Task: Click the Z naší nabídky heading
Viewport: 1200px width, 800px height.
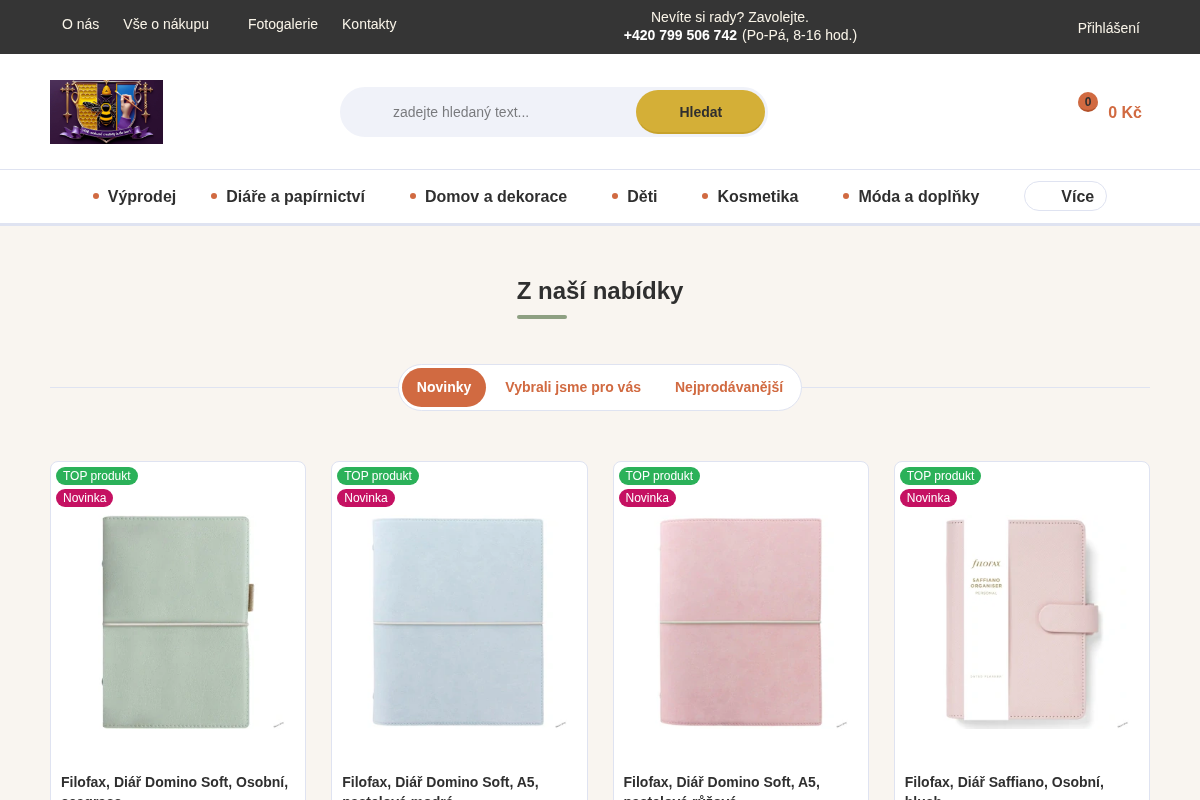Action: 600,291
